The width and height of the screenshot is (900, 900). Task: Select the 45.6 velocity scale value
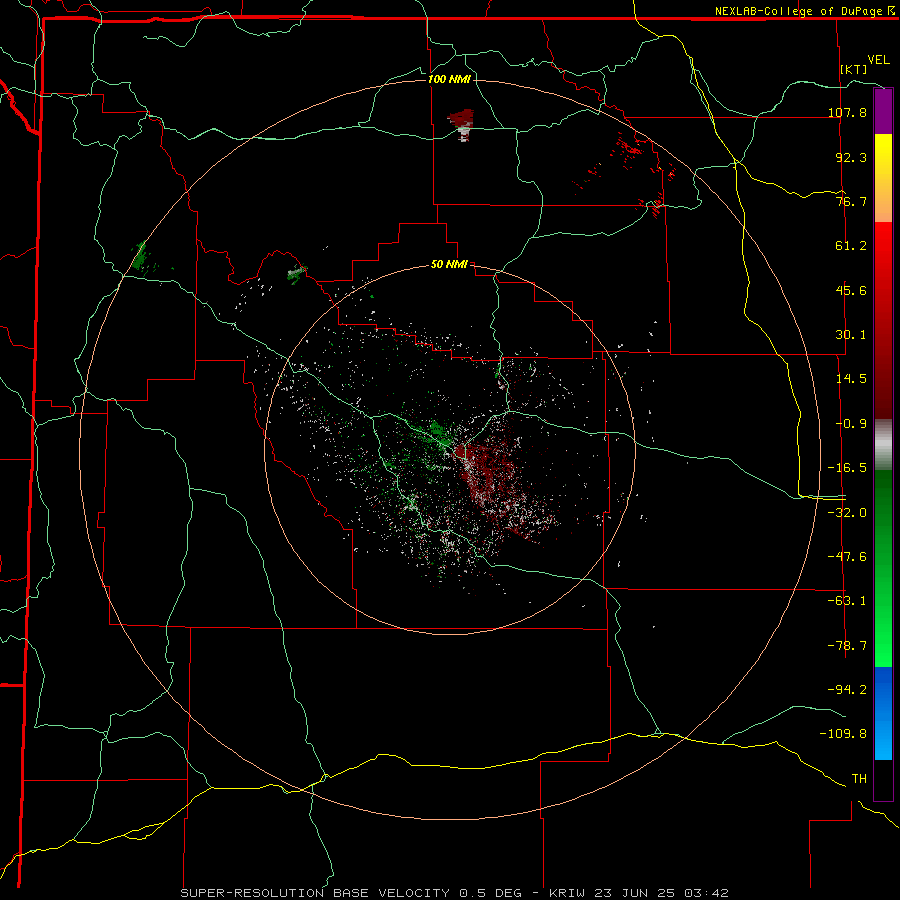click(x=851, y=290)
